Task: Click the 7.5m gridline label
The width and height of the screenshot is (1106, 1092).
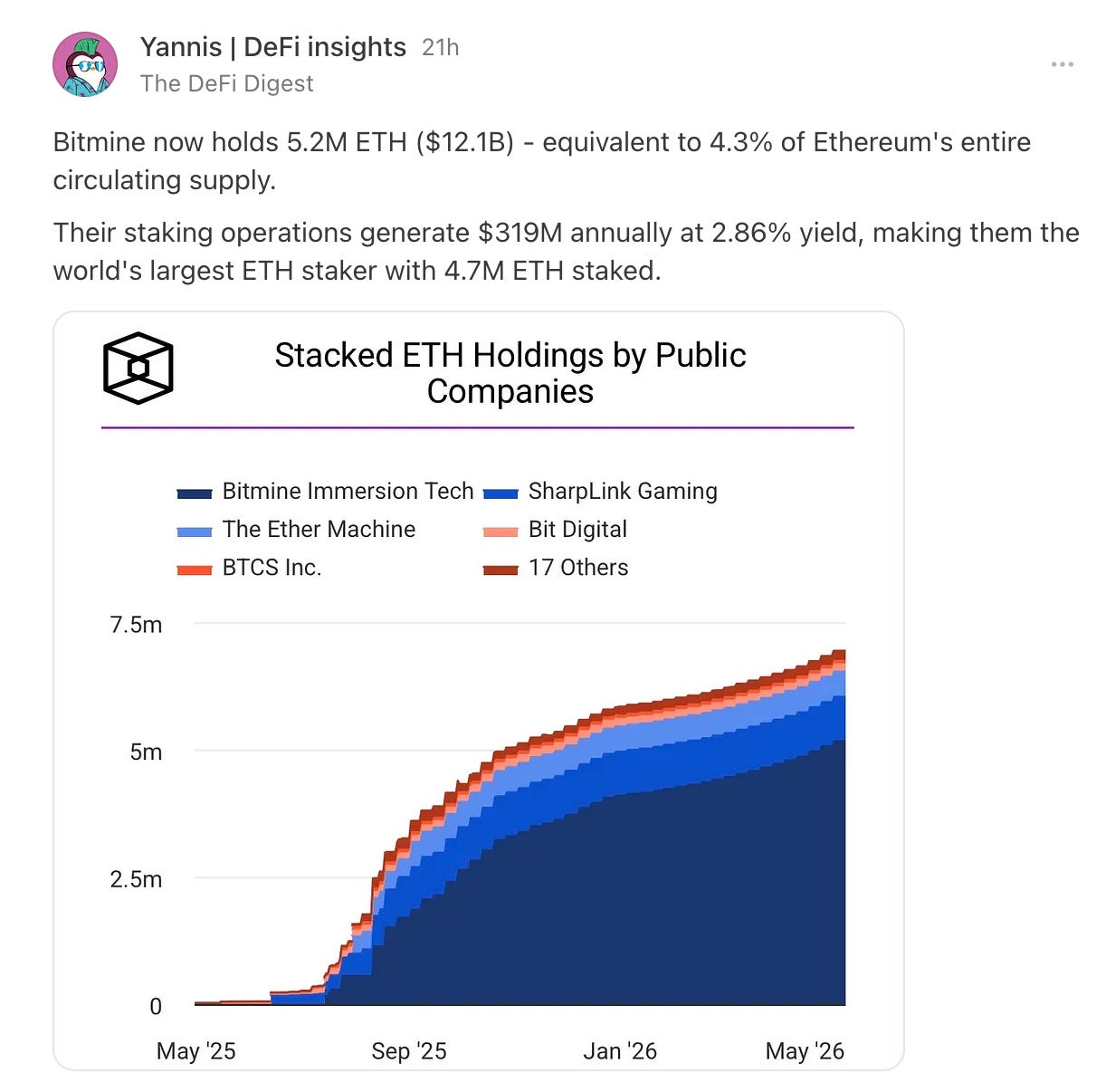Action: tap(136, 625)
